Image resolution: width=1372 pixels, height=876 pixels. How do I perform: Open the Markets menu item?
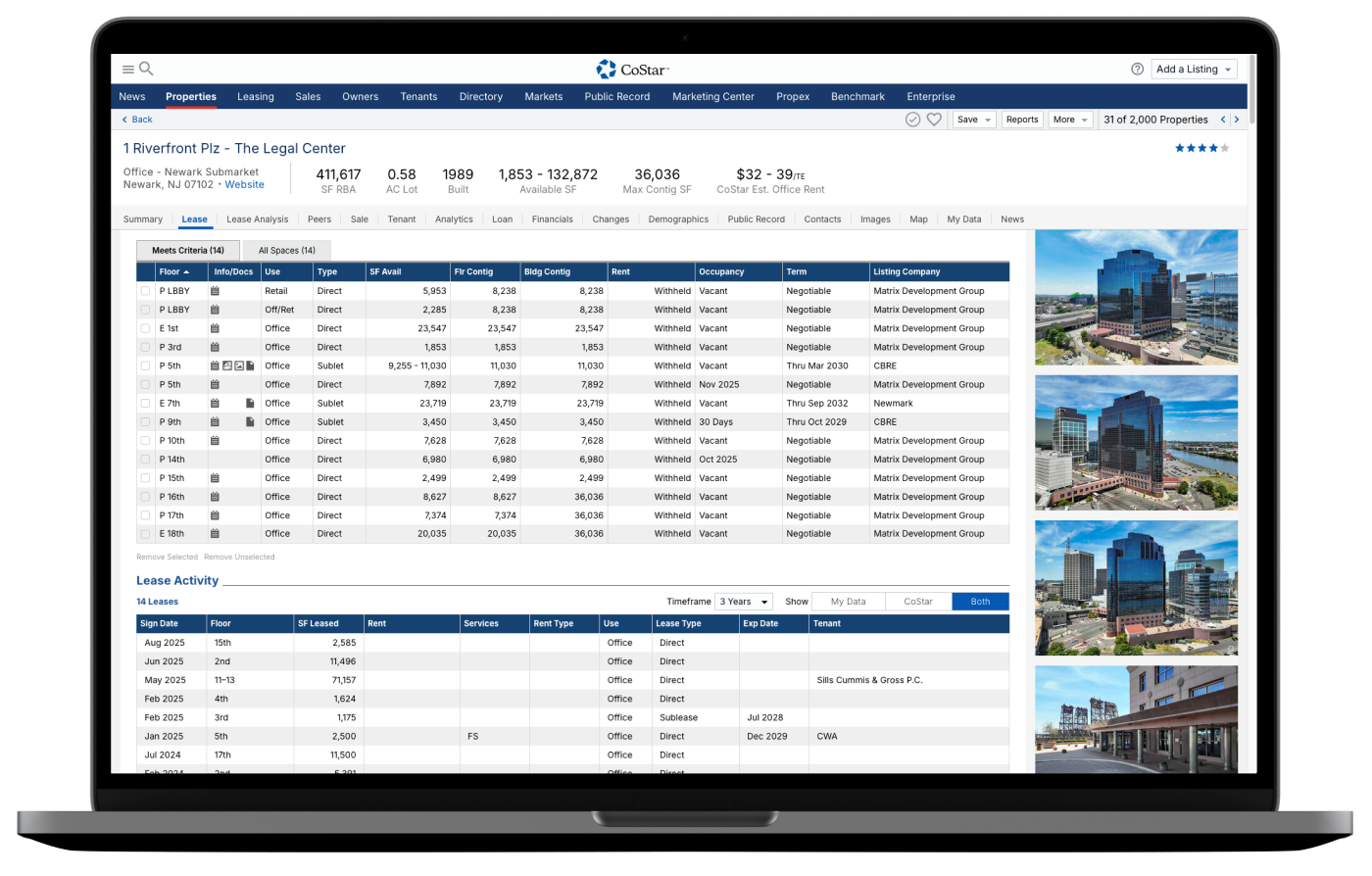coord(543,97)
